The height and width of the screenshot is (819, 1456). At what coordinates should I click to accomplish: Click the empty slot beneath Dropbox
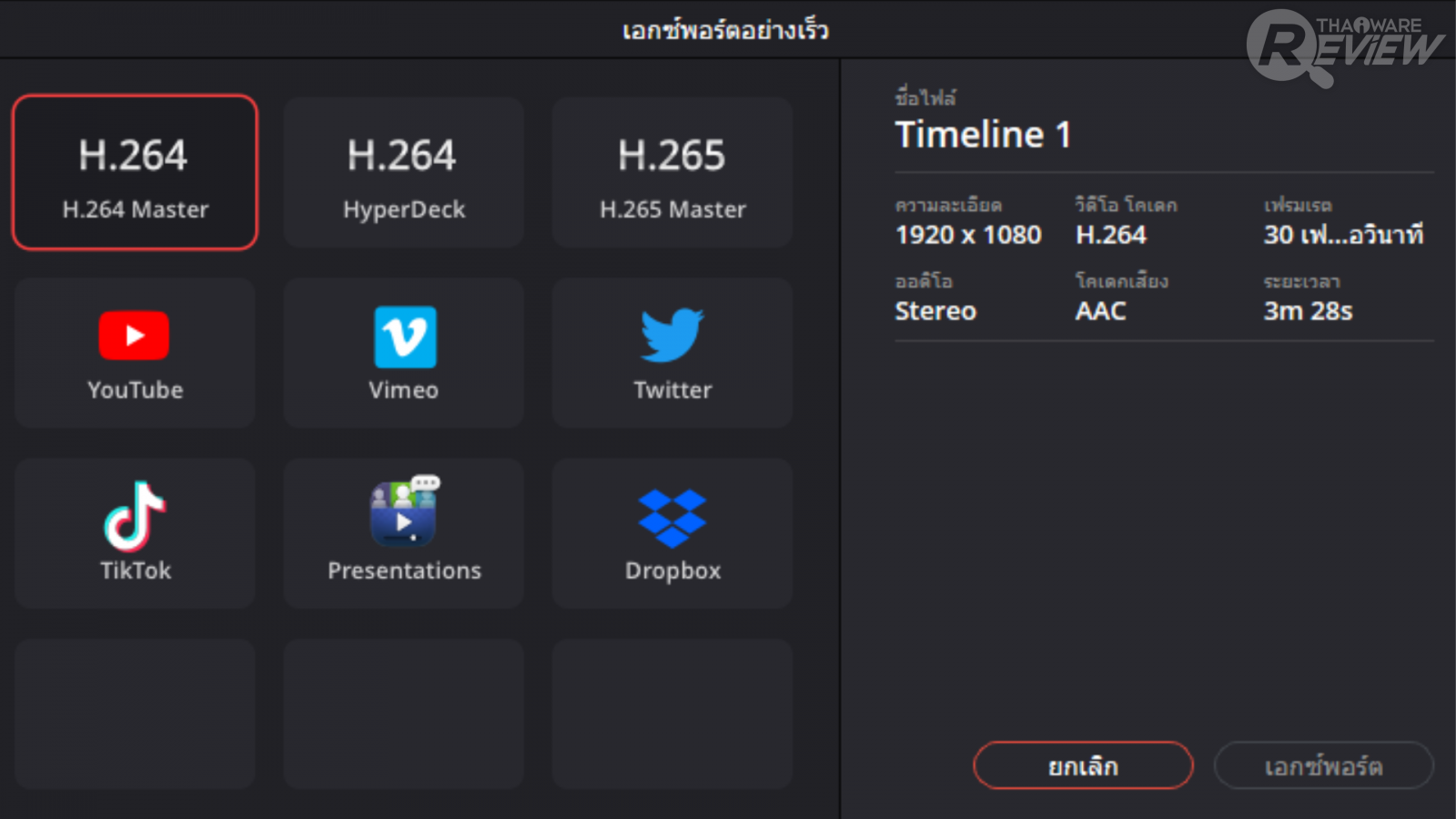[x=672, y=713]
